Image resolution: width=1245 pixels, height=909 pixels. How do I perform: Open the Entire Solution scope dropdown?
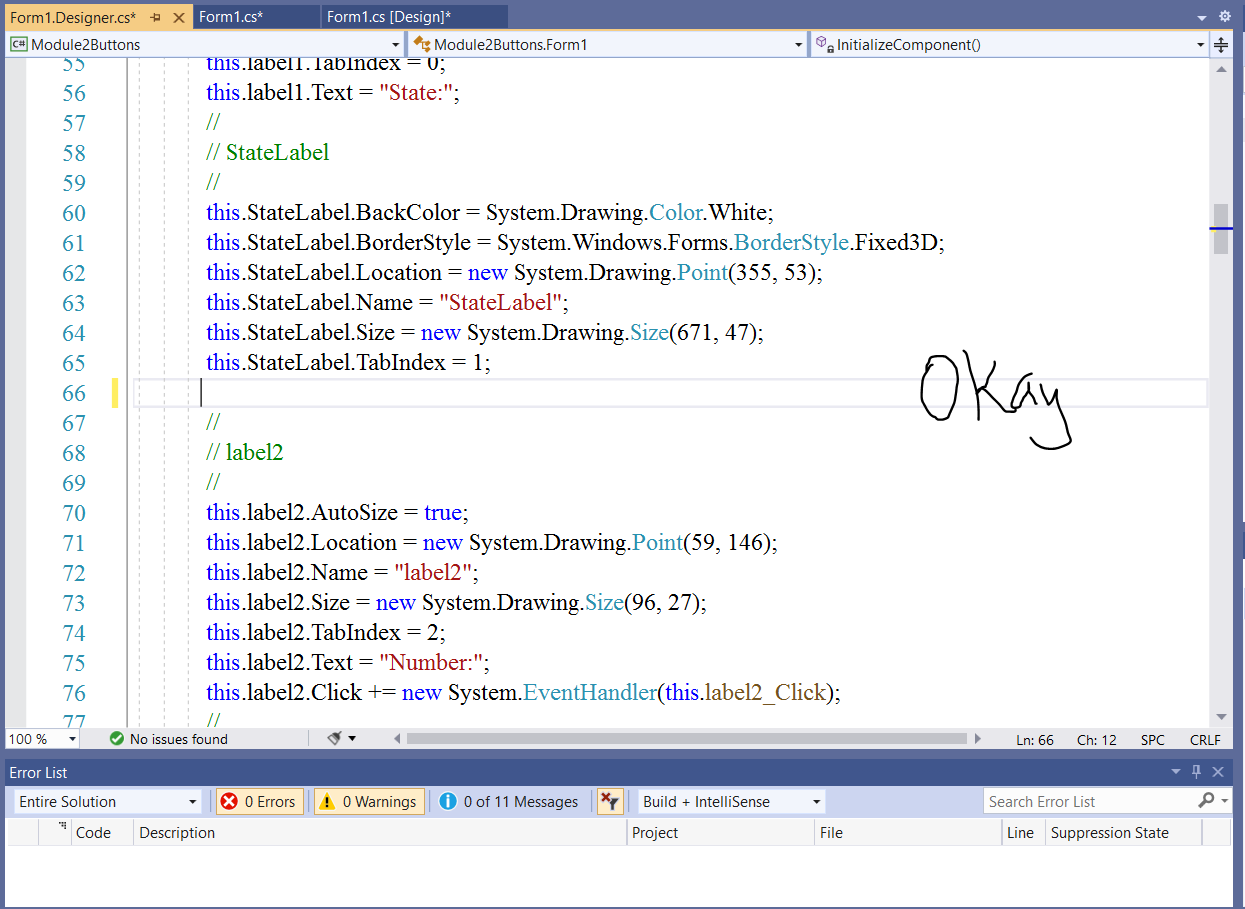(x=107, y=801)
